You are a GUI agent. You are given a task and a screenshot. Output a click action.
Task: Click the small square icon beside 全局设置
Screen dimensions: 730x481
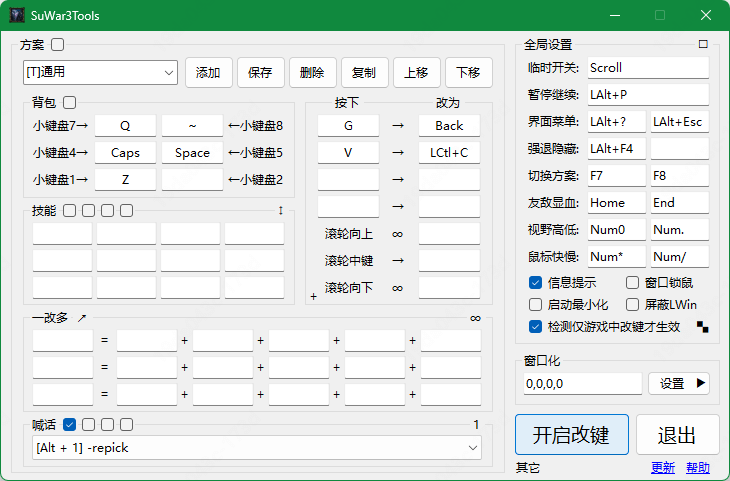click(703, 44)
